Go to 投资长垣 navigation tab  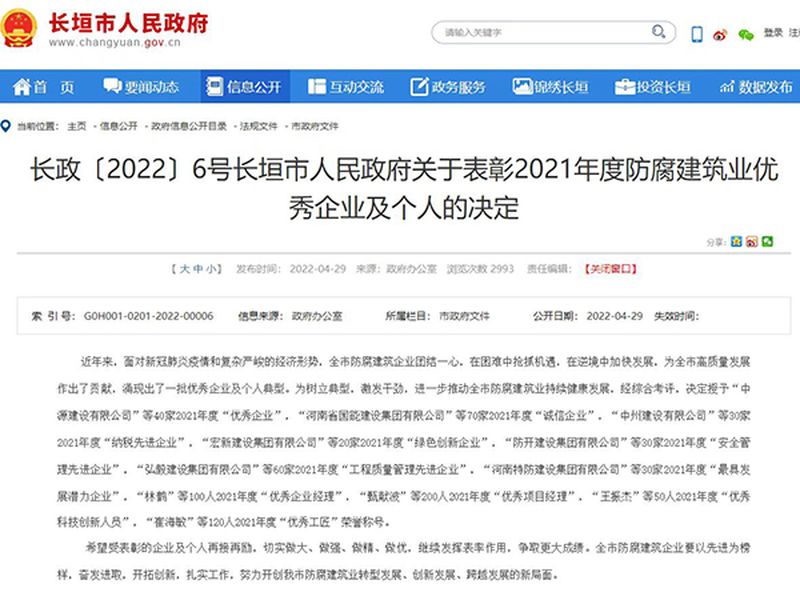pos(652,87)
